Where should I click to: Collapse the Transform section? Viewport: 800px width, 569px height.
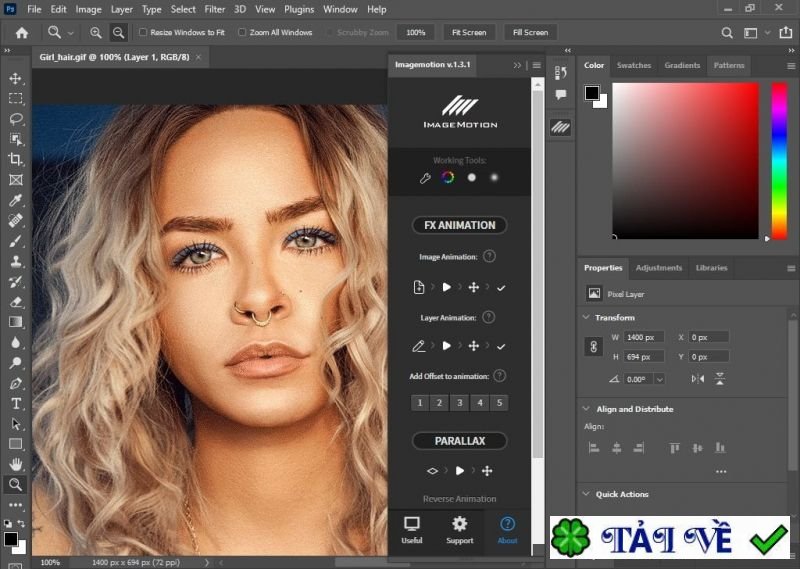click(x=586, y=317)
